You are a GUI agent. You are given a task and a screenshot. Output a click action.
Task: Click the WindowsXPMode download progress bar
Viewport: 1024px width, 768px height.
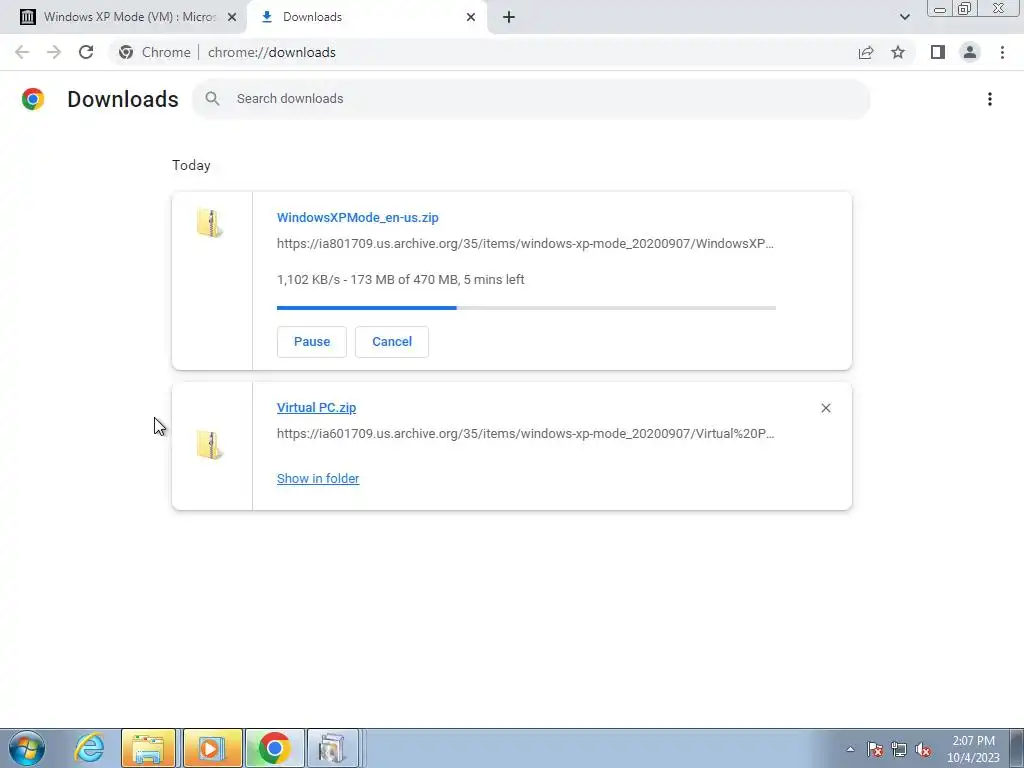(526, 308)
